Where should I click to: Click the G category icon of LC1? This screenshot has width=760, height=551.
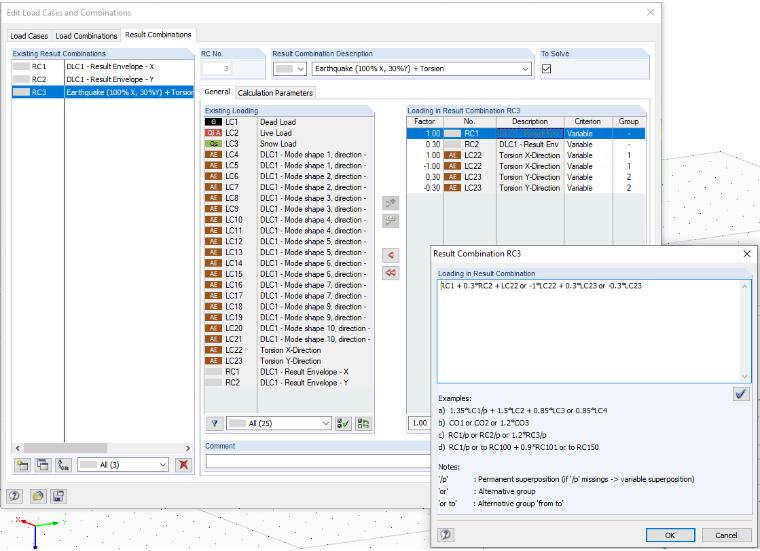click(213, 122)
